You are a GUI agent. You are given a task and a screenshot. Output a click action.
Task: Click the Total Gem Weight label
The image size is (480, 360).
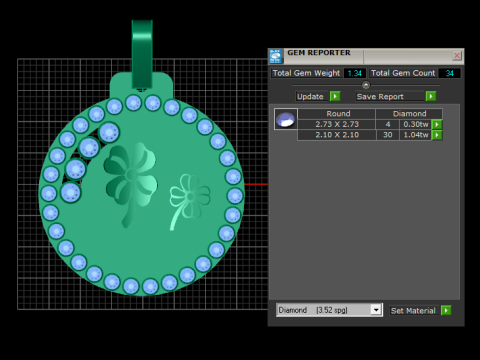click(x=306, y=73)
